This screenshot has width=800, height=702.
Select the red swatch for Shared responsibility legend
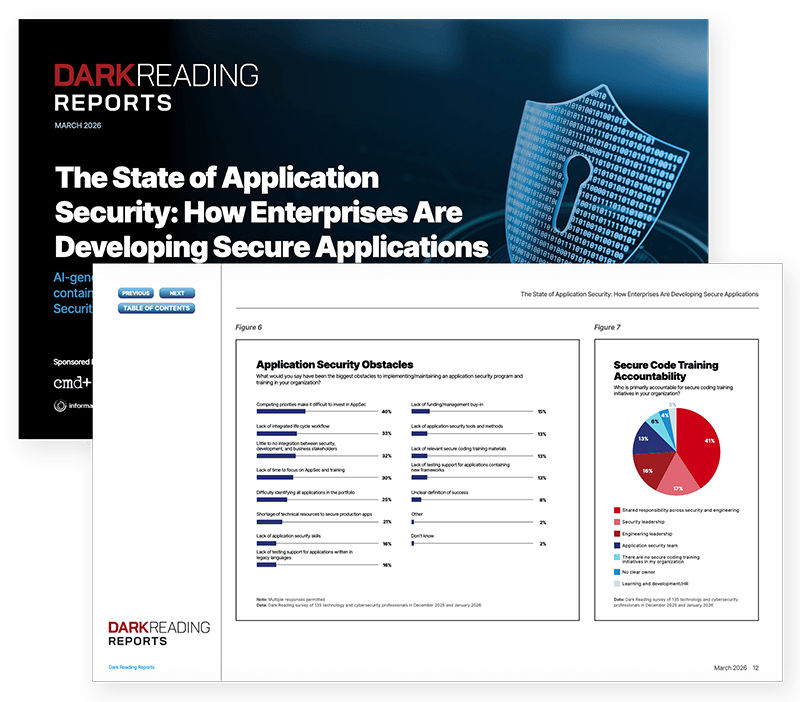(x=617, y=510)
